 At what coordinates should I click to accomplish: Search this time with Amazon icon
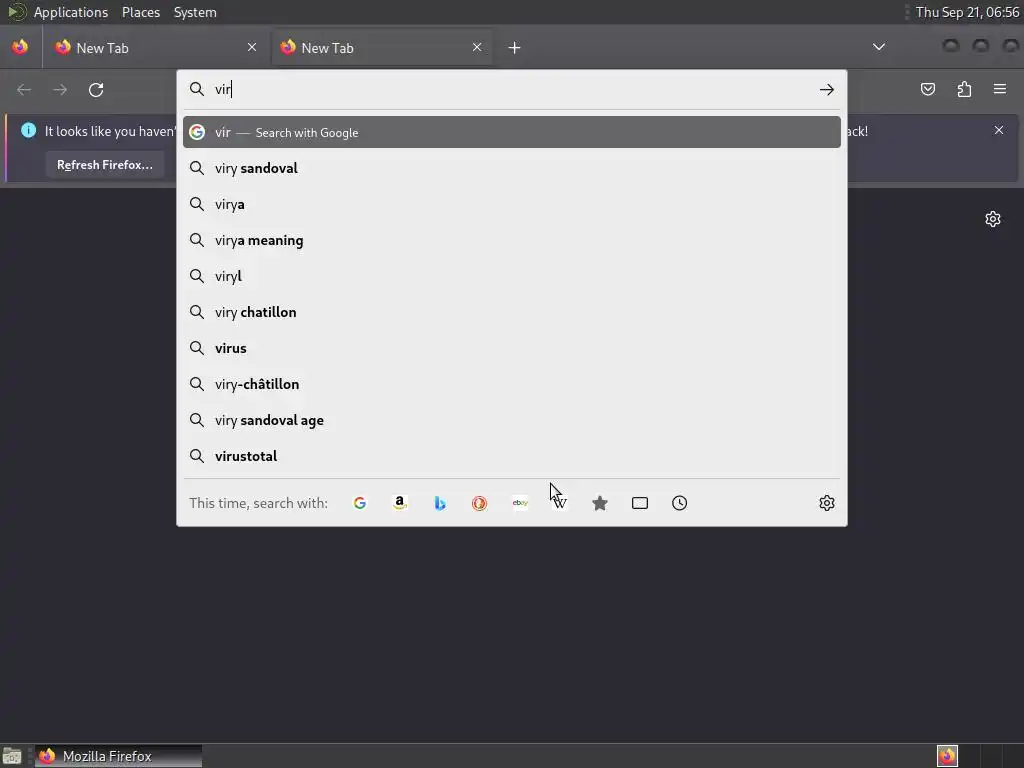pos(400,503)
